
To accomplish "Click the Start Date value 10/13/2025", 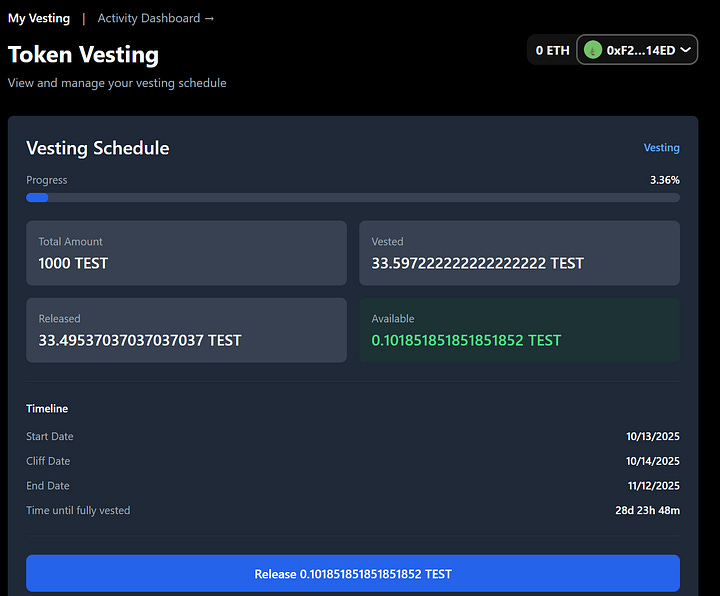I will (652, 436).
